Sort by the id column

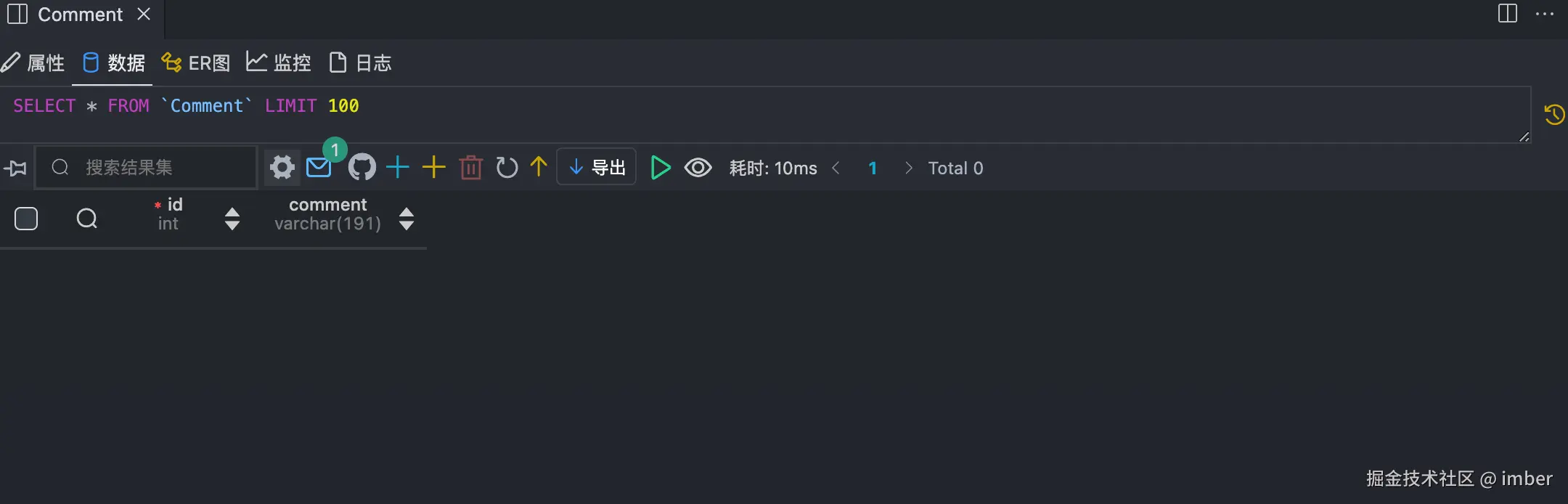point(232,219)
